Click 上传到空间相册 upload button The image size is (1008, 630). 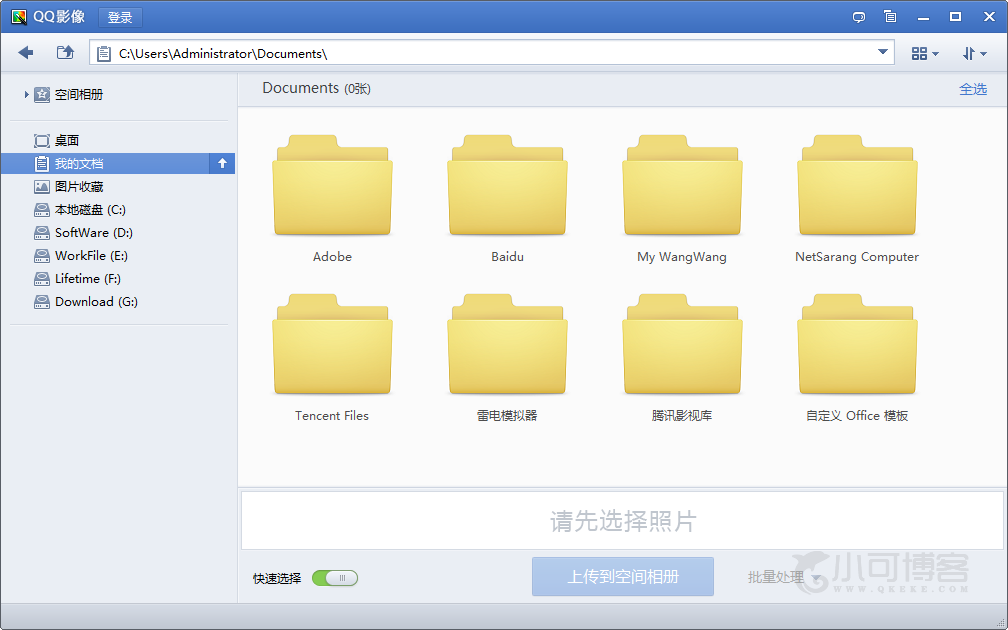(x=623, y=577)
